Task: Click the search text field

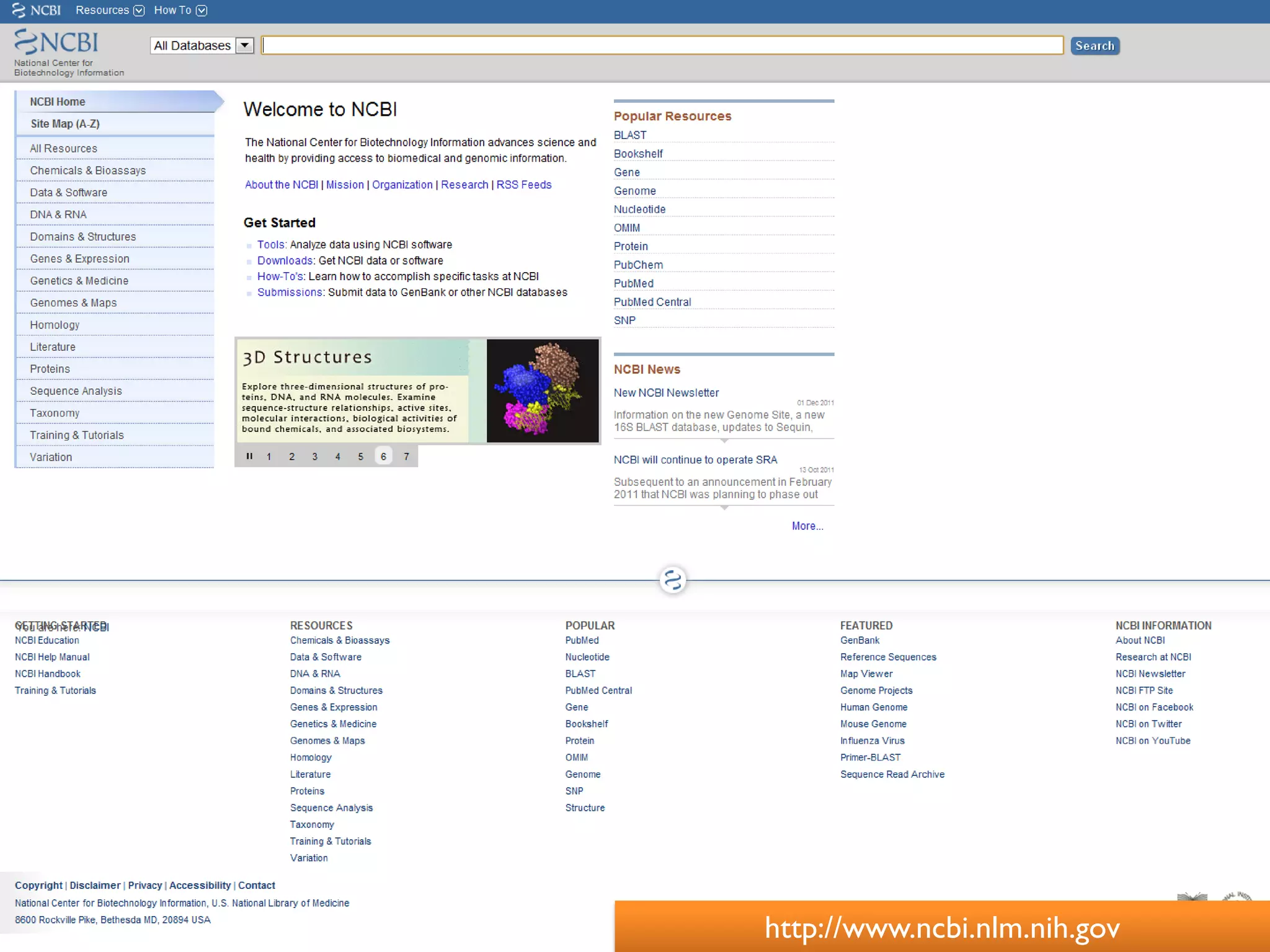Action: point(662,45)
